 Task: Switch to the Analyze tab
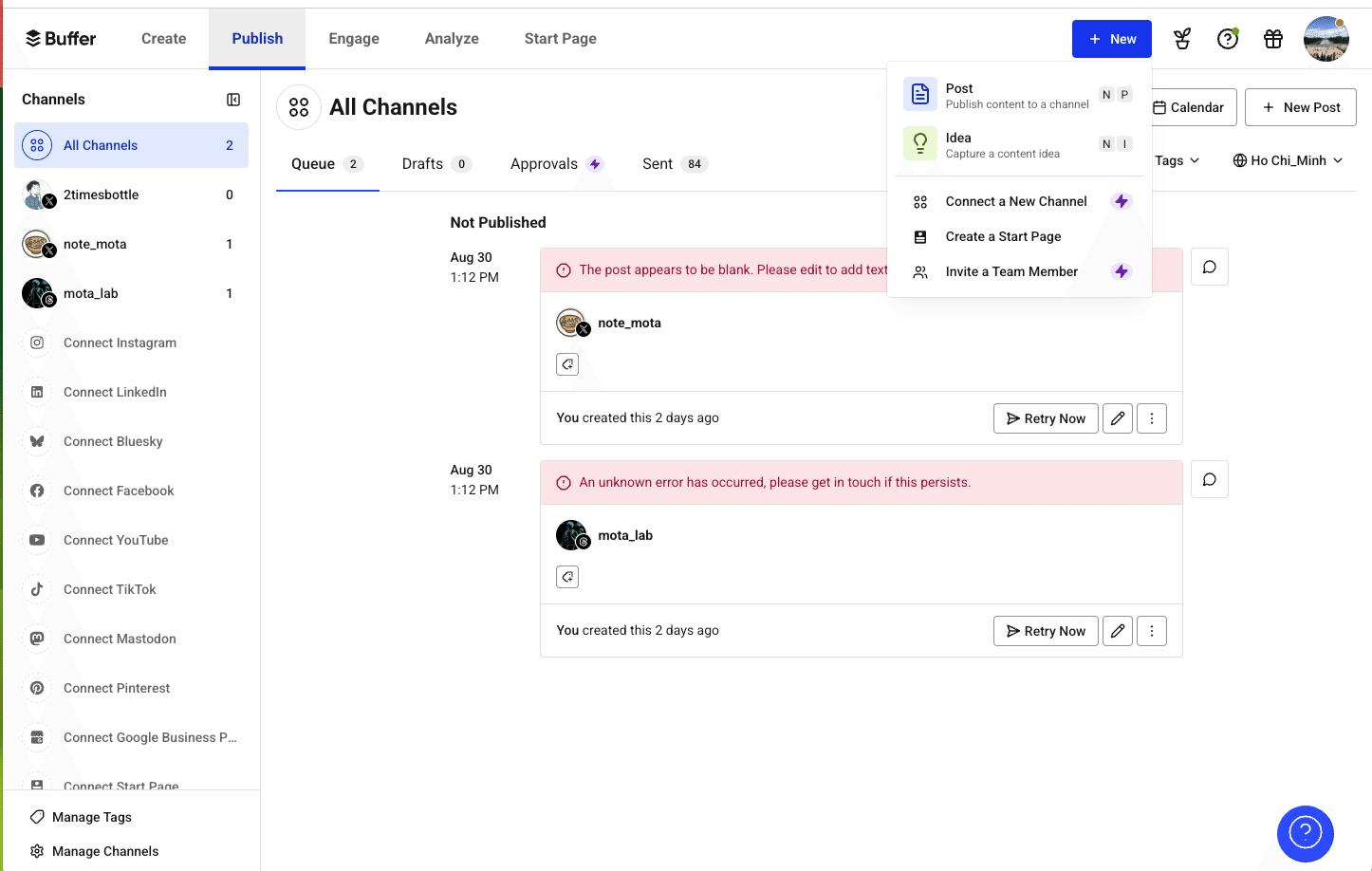click(x=452, y=39)
